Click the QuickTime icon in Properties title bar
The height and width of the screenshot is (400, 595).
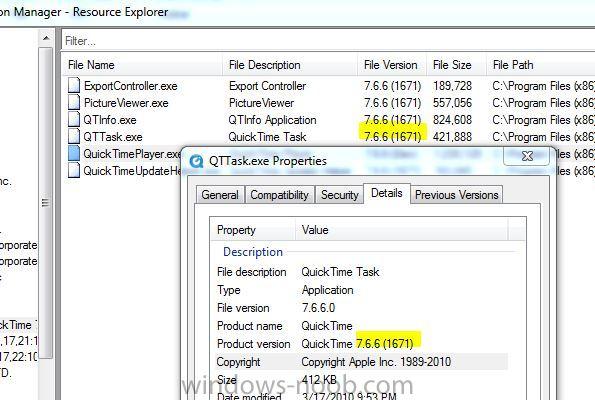click(197, 161)
